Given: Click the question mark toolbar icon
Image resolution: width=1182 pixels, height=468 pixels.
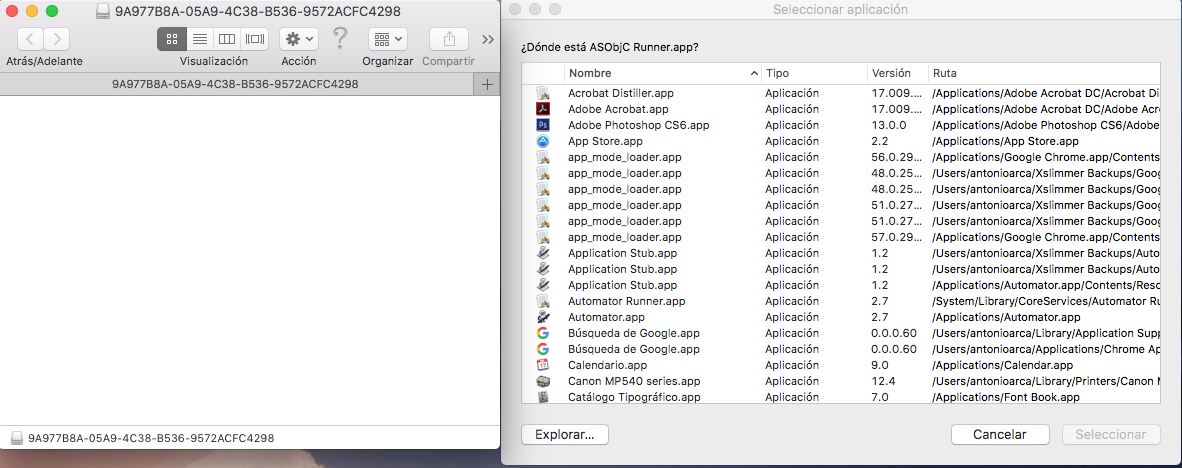Looking at the screenshot, I should tap(341, 38).
